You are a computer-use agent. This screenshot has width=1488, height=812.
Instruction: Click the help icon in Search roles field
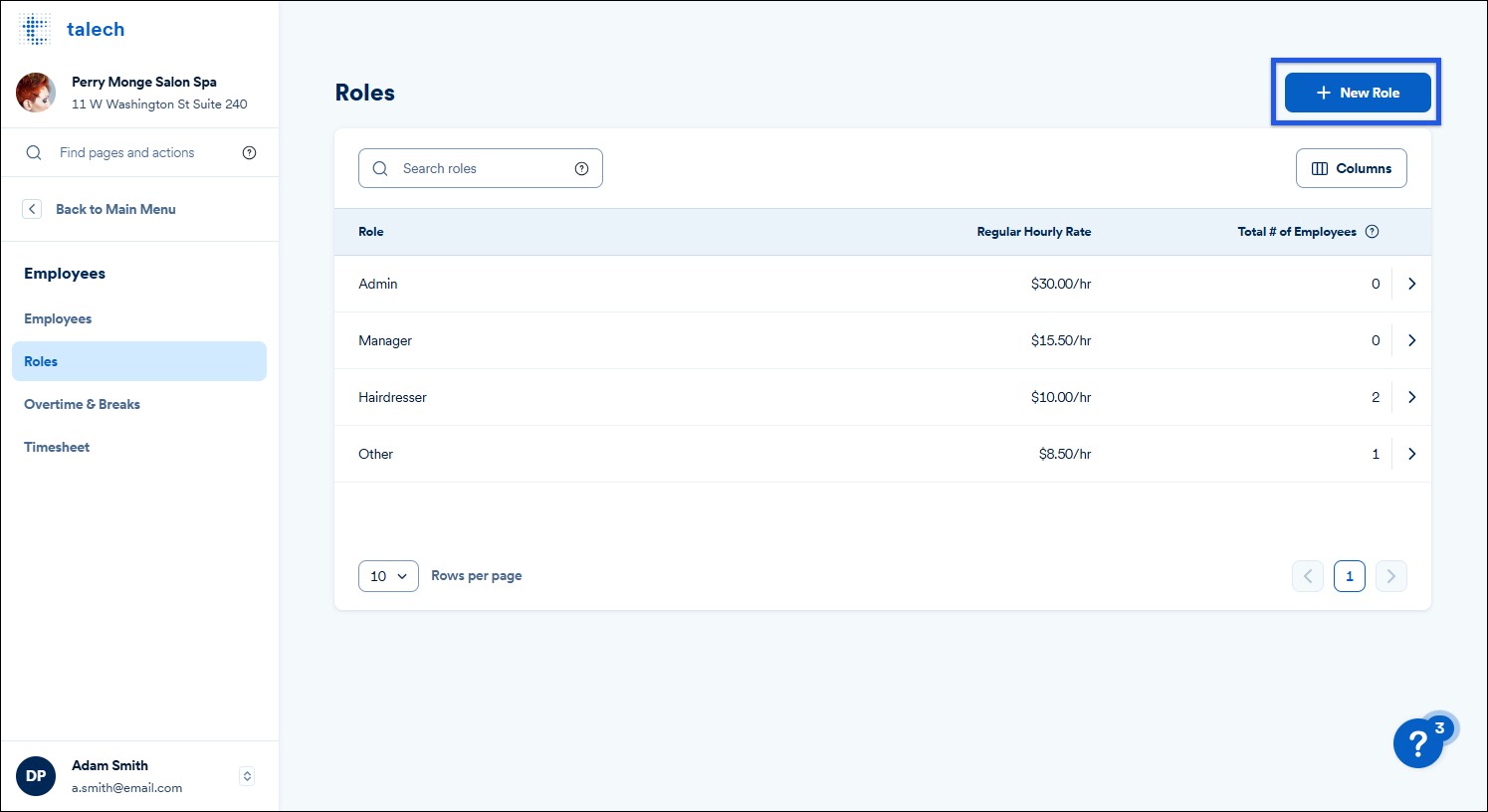pos(581,168)
